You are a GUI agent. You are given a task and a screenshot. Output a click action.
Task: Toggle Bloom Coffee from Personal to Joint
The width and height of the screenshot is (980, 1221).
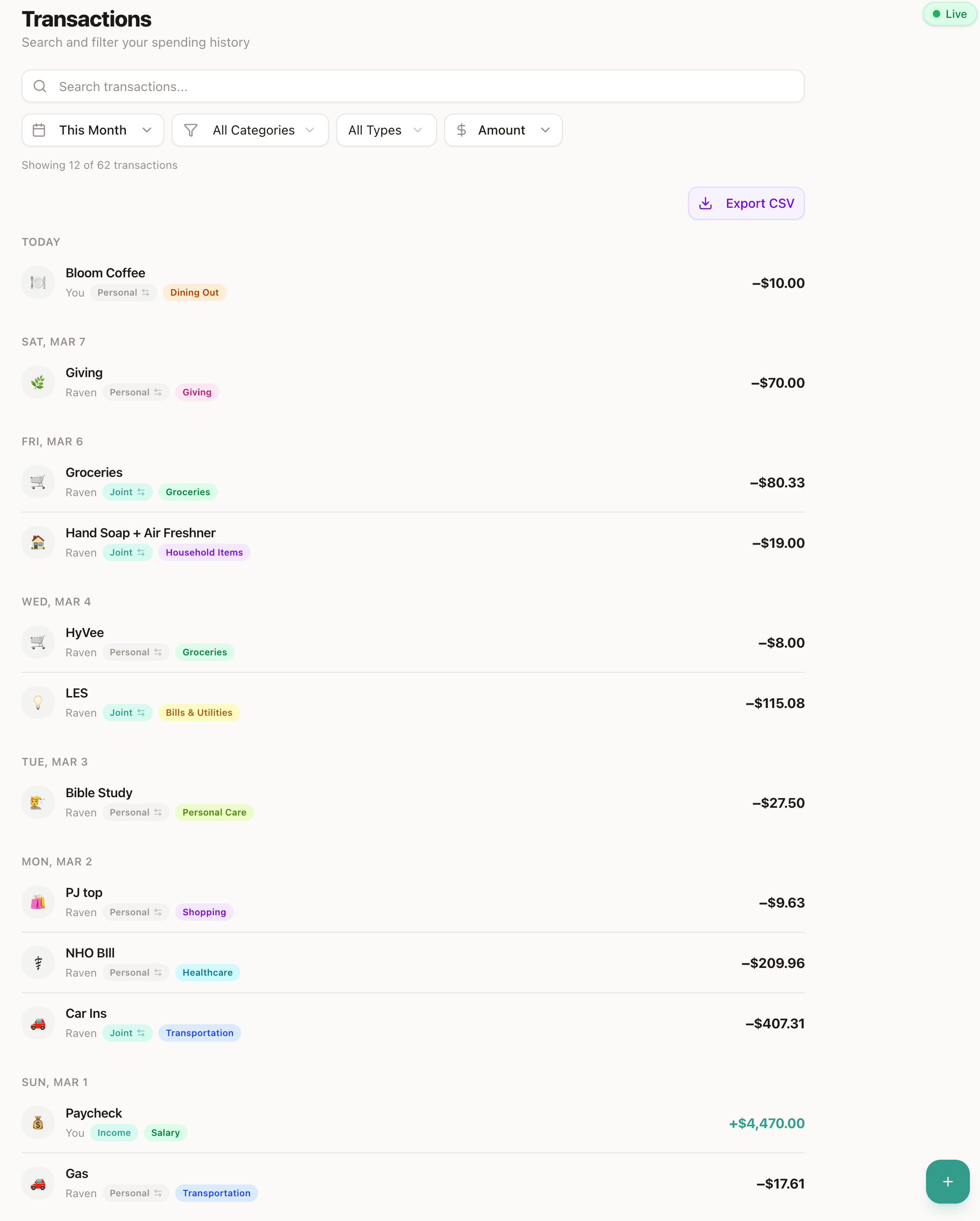coord(124,292)
